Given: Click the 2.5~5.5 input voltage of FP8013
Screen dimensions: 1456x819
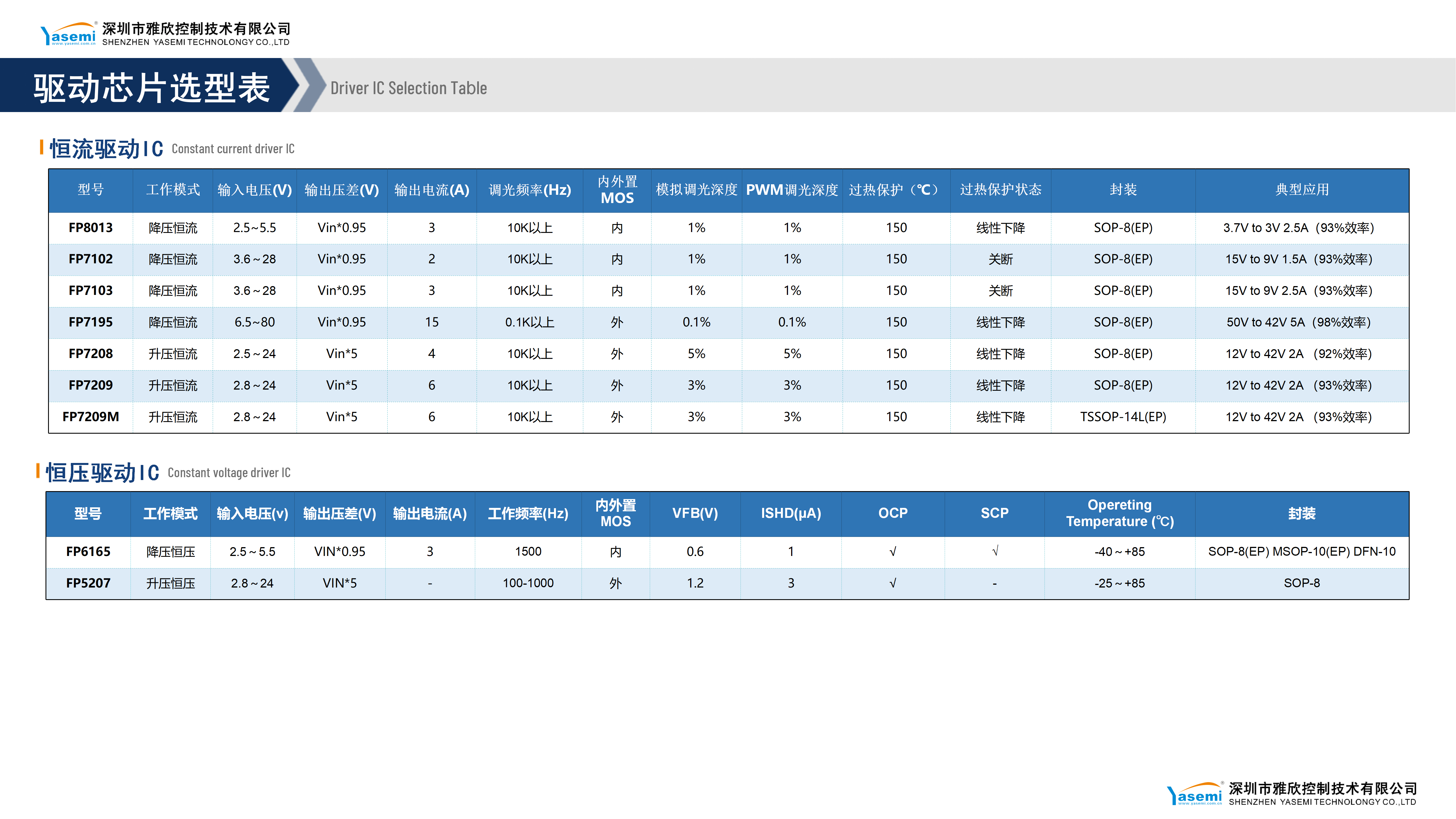Looking at the screenshot, I should 254,228.
